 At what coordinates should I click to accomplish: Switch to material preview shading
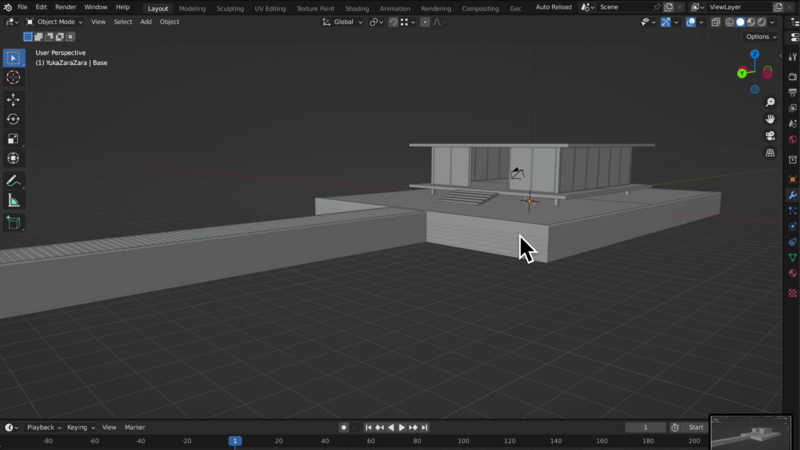751,22
